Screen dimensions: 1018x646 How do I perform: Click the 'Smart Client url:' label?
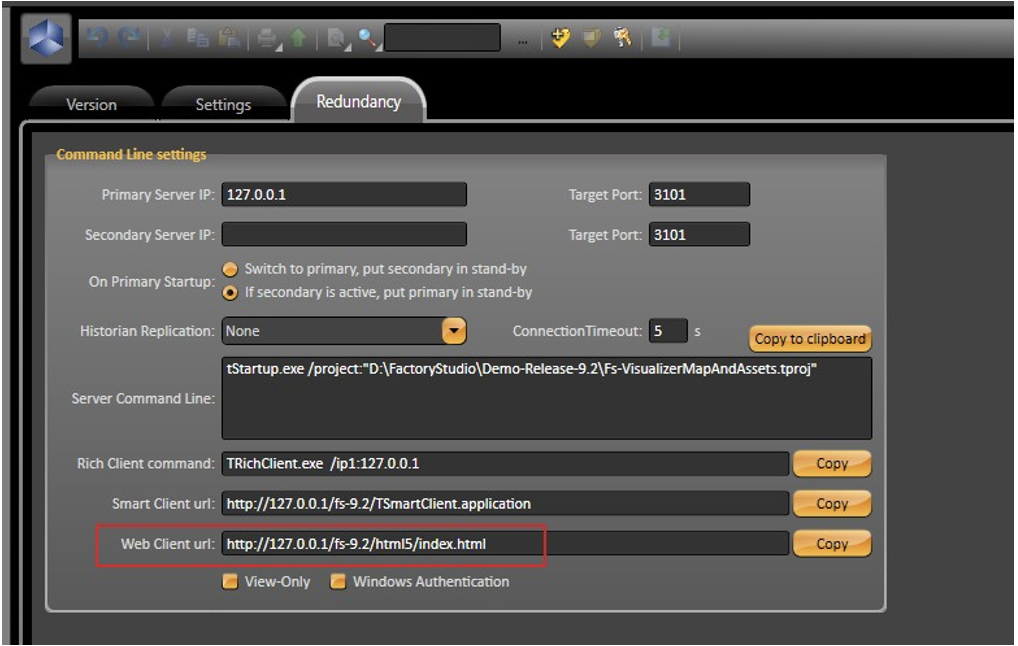point(163,504)
